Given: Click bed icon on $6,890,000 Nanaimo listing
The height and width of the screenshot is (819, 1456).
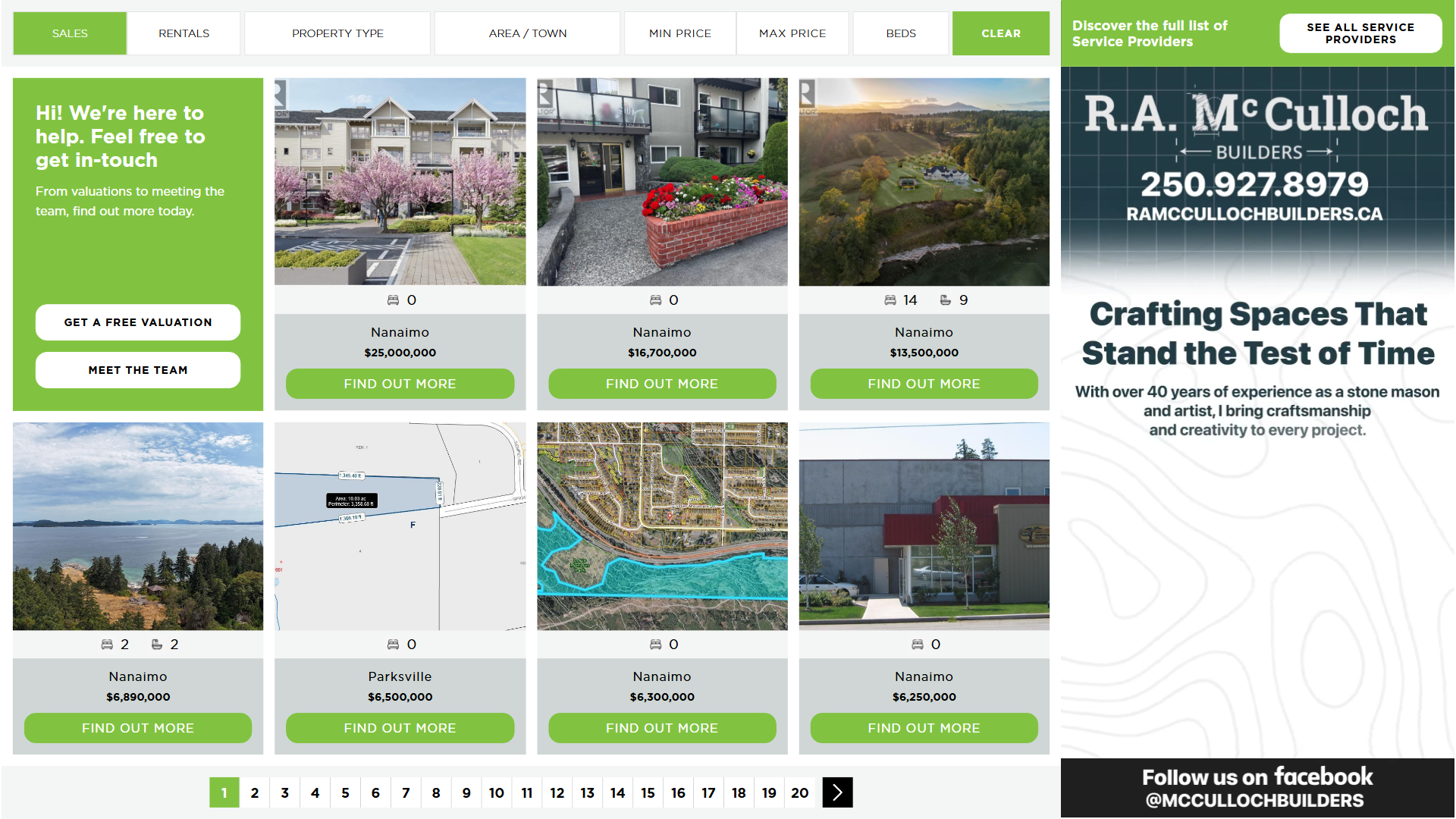Looking at the screenshot, I should [107, 645].
